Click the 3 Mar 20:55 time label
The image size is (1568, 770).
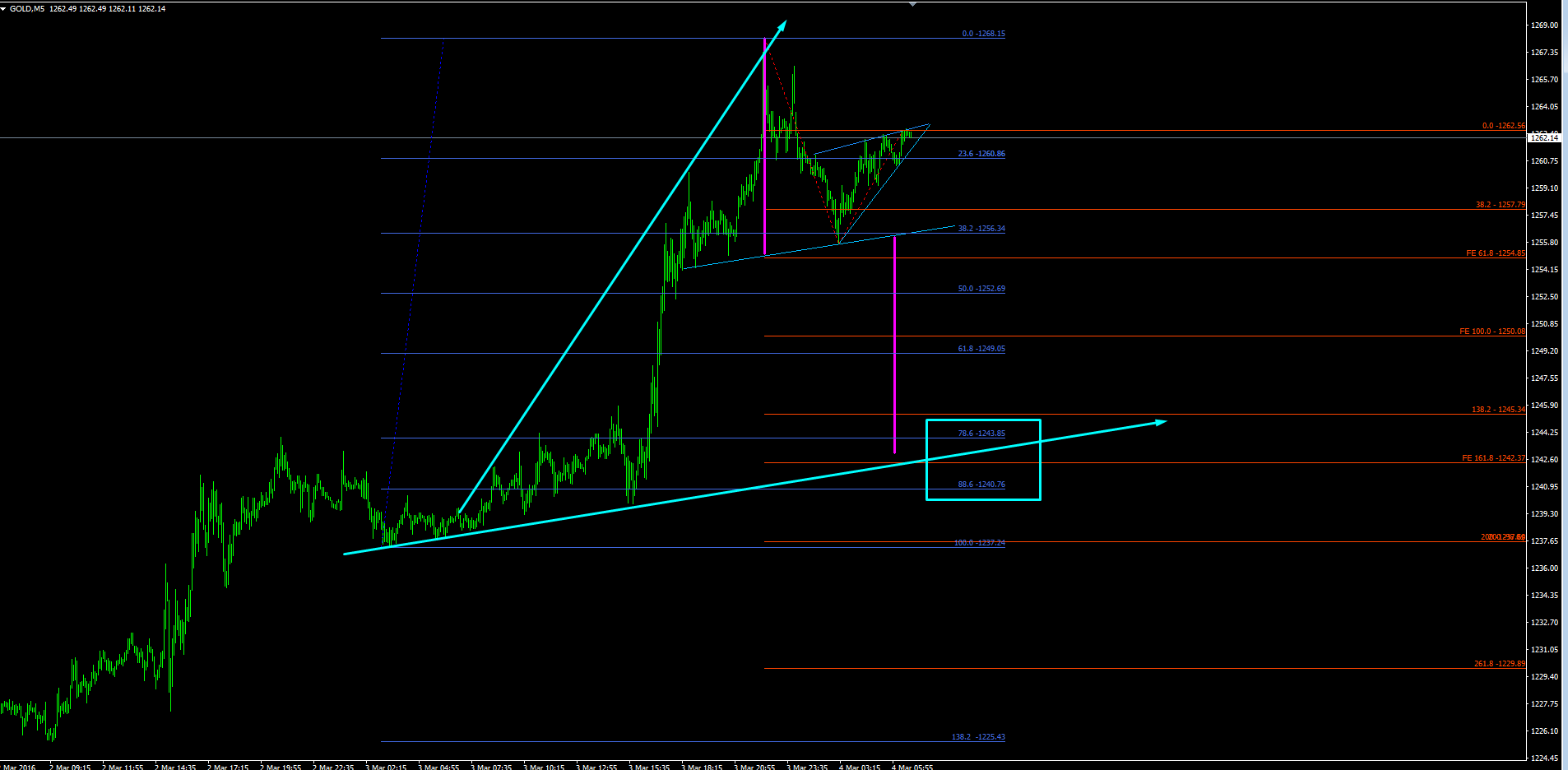coord(754,767)
